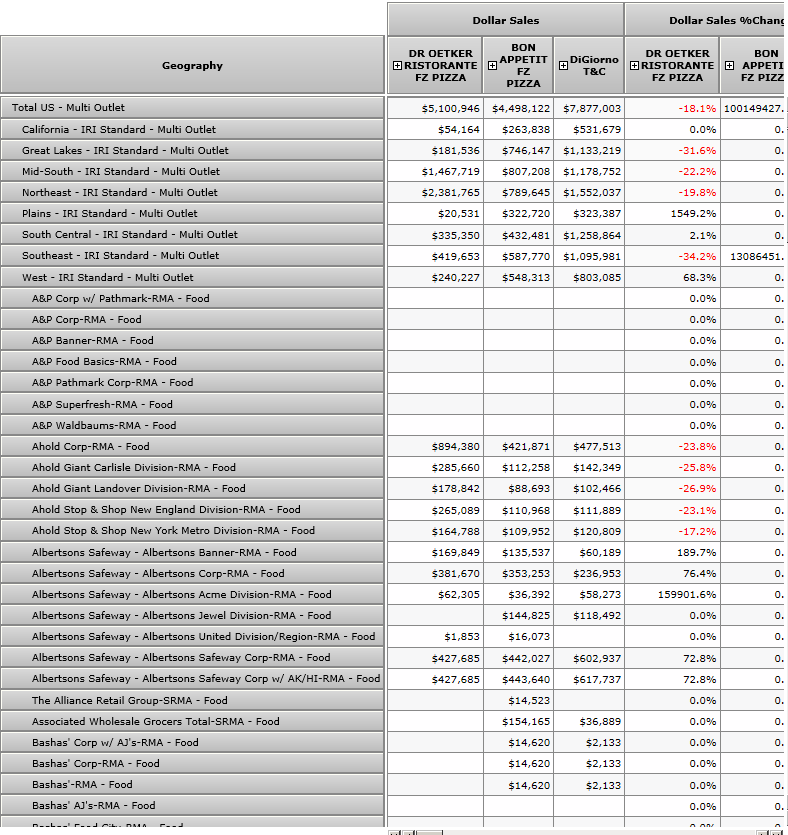Expand the DiGiorno T&C column
This screenshot has height=835, width=788.
[x=563, y=65]
